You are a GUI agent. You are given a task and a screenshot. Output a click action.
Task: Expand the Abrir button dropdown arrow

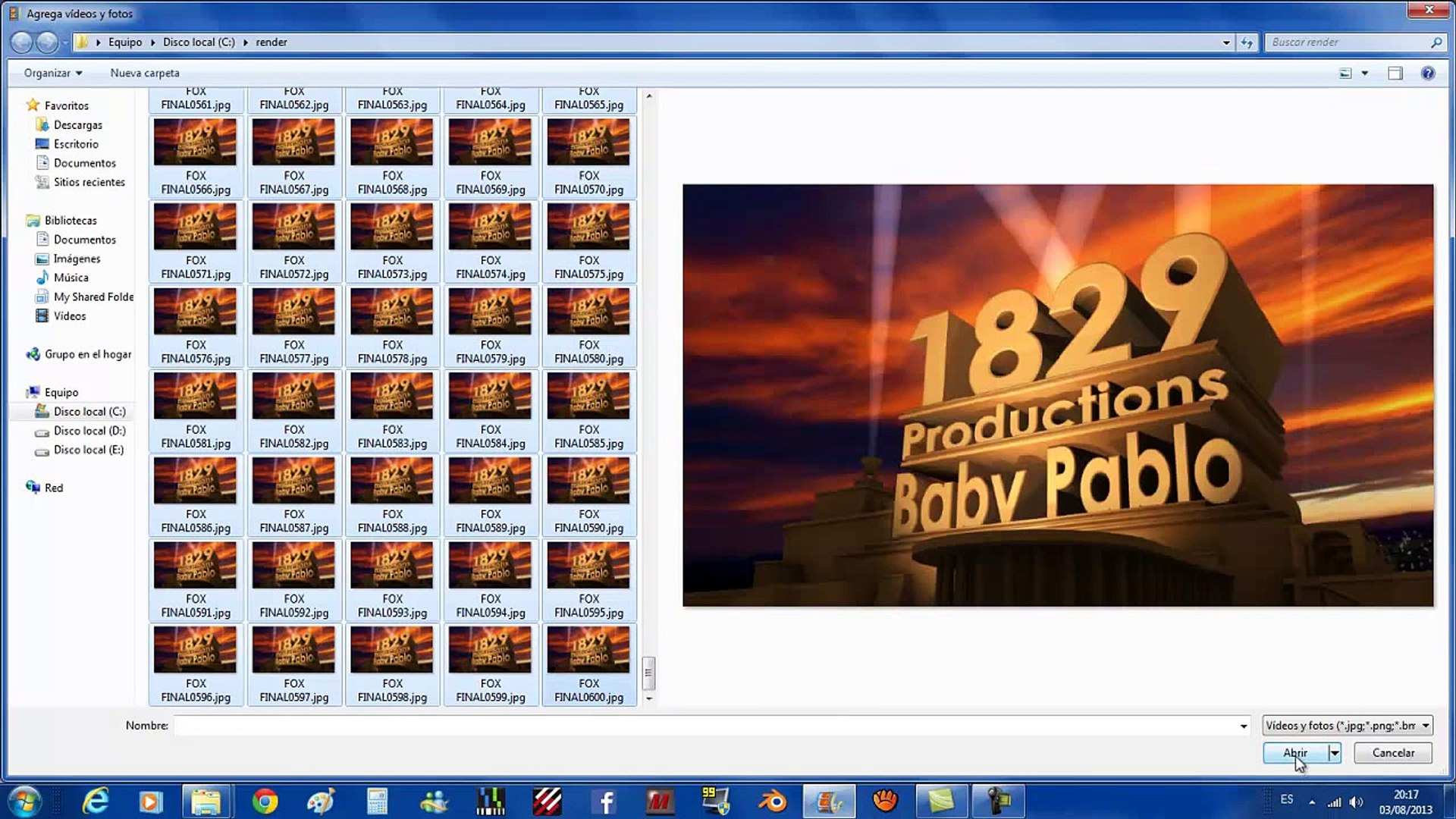click(x=1334, y=753)
